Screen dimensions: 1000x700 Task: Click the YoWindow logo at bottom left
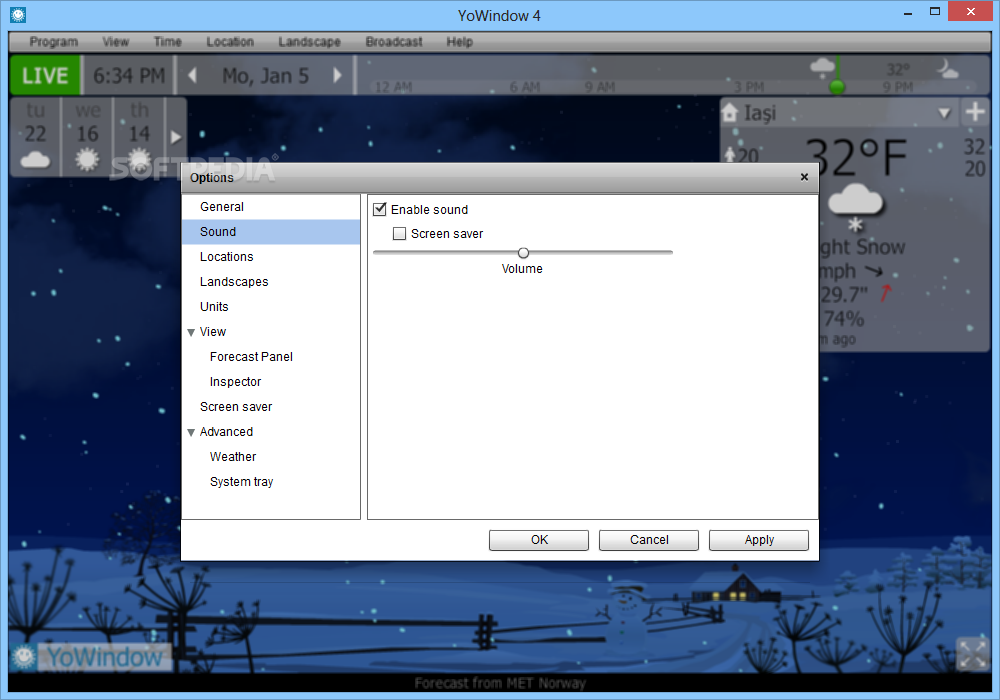coord(91,657)
